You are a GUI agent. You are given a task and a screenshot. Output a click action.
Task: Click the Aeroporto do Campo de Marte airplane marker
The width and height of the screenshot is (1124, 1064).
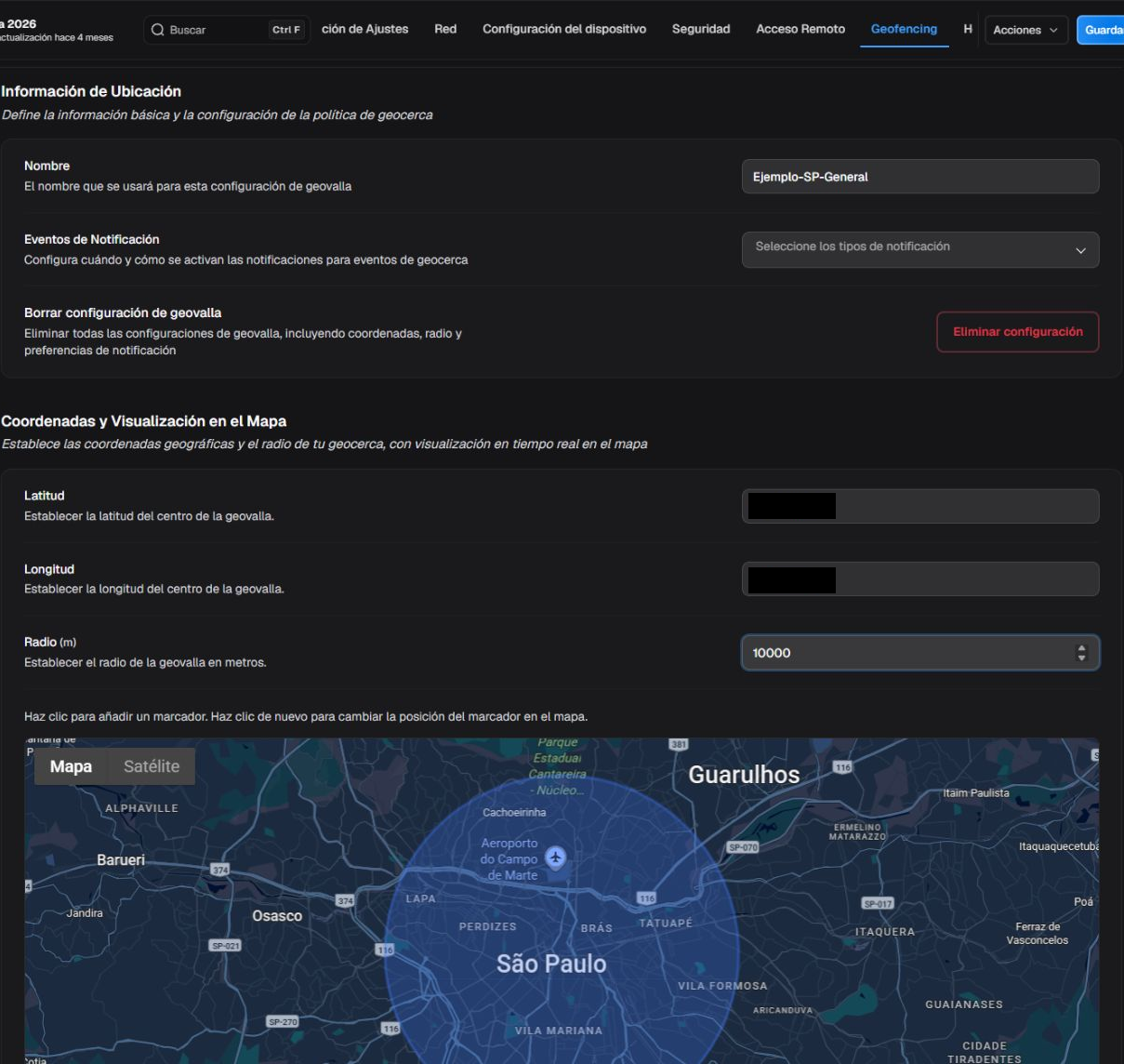tap(555, 858)
